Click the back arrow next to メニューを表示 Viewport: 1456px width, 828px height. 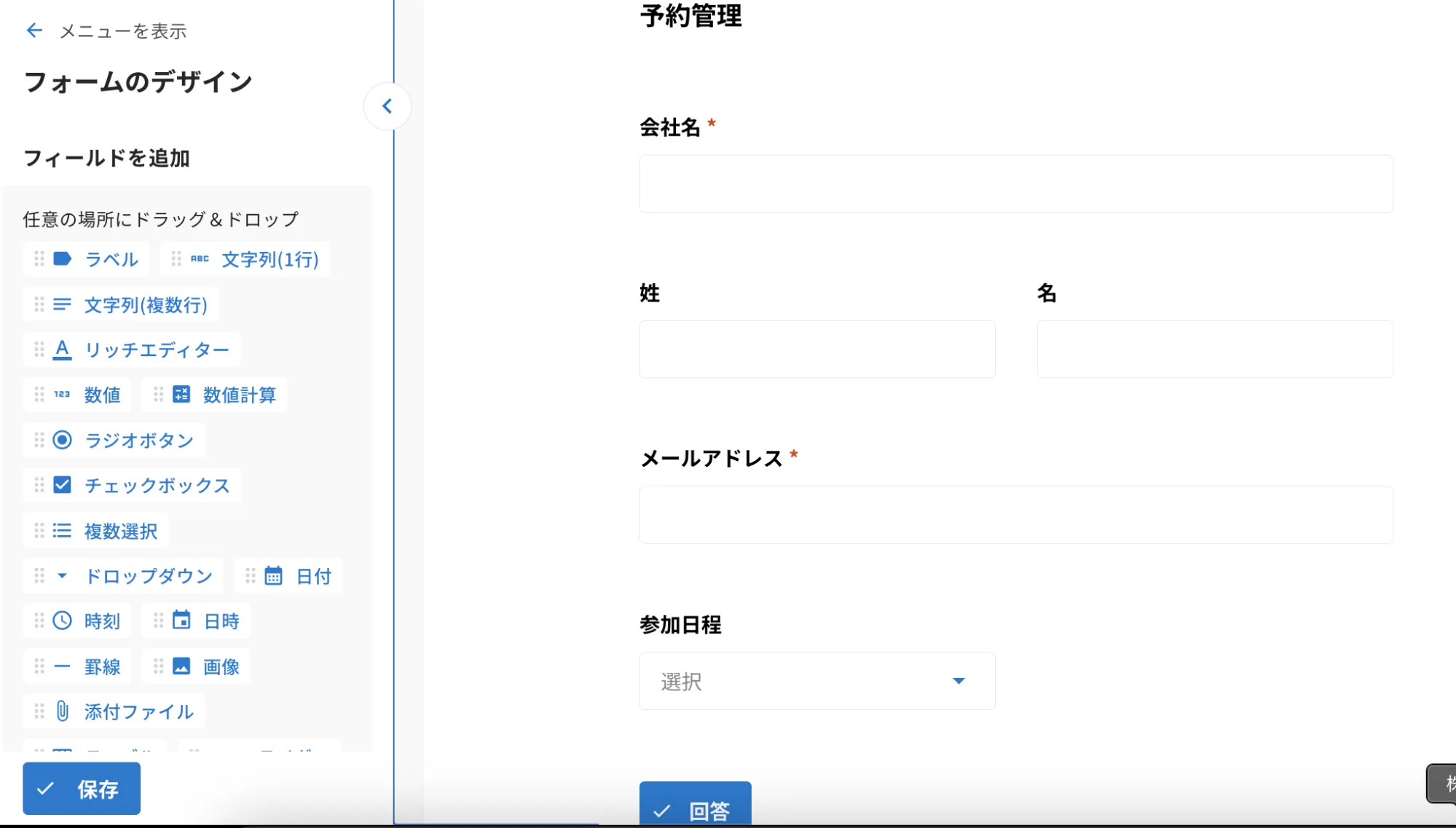34,31
